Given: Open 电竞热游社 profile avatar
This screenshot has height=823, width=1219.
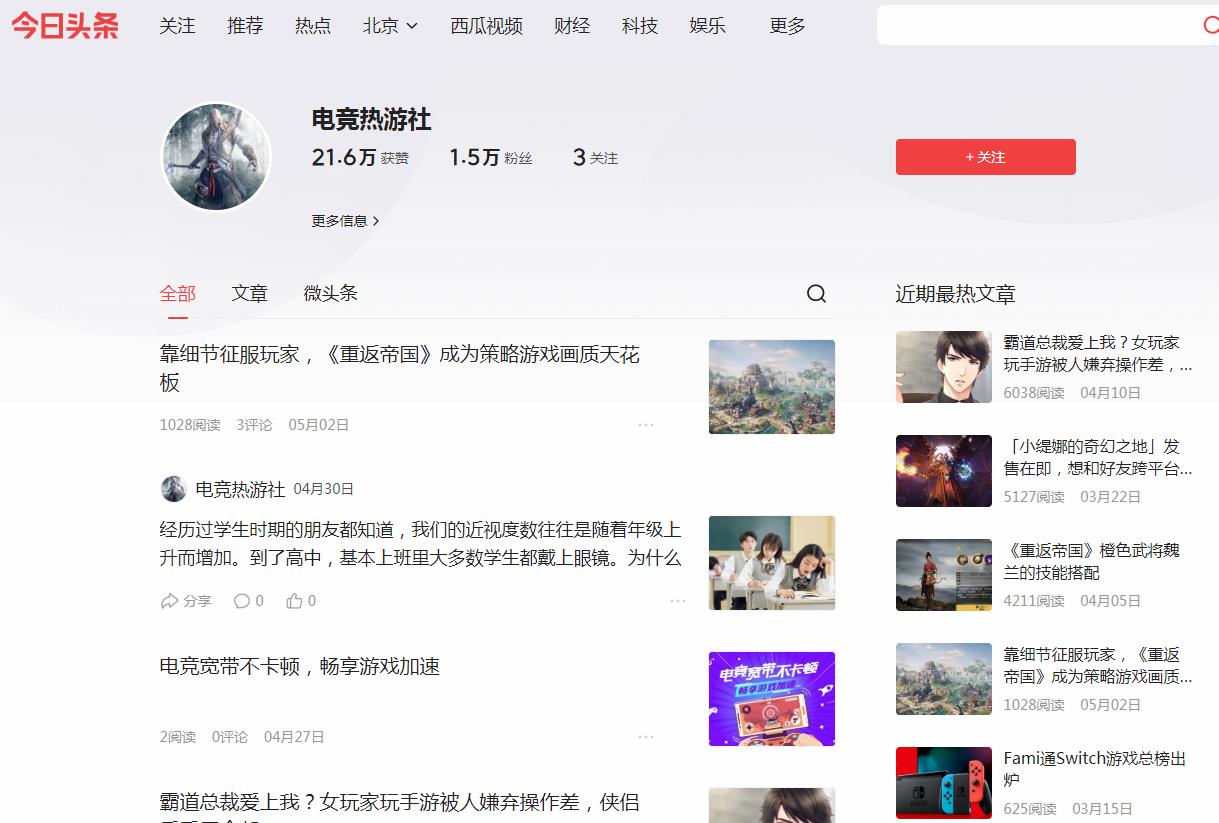Looking at the screenshot, I should (x=216, y=157).
